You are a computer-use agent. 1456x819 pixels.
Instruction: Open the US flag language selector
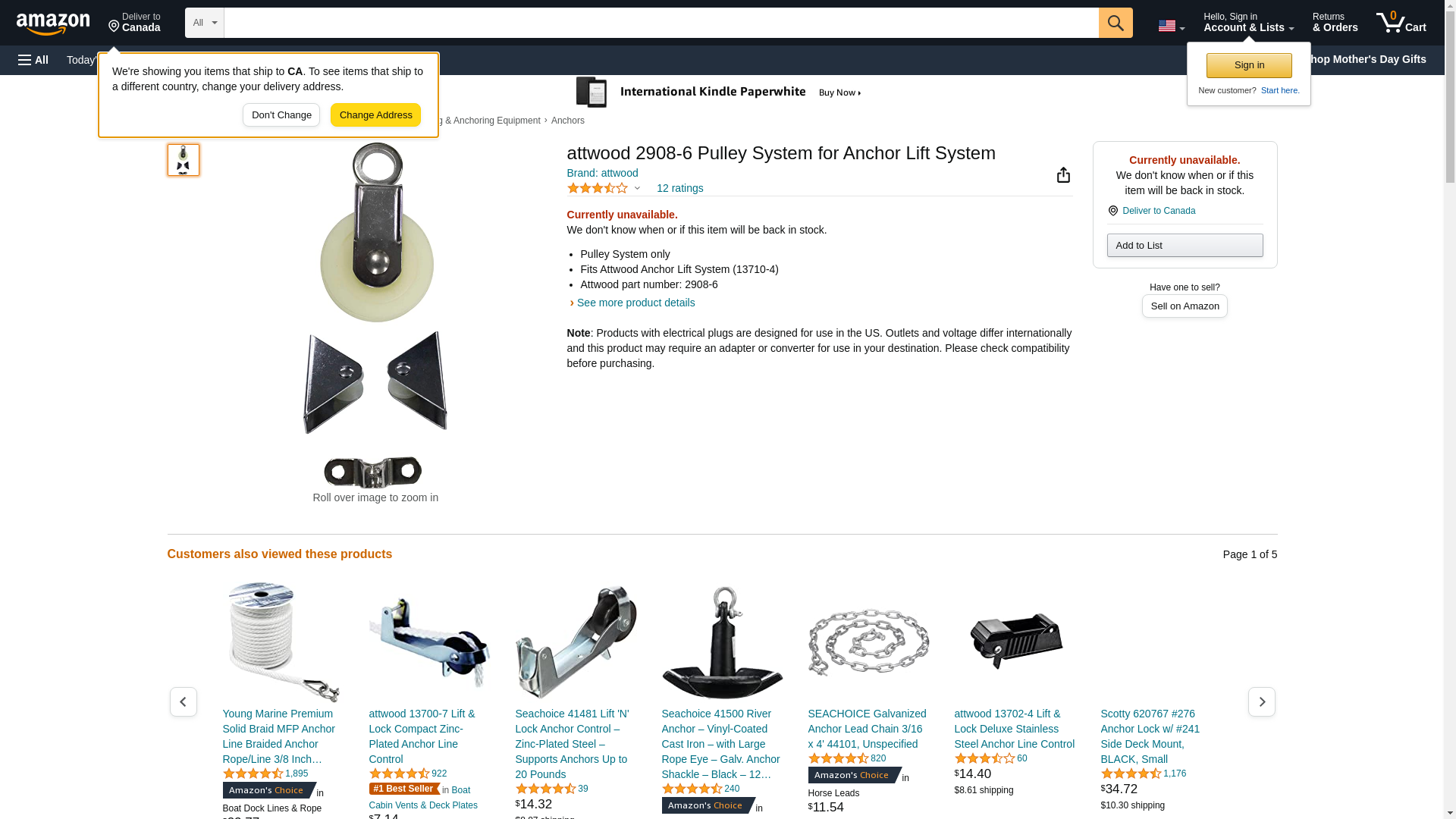[1171, 26]
